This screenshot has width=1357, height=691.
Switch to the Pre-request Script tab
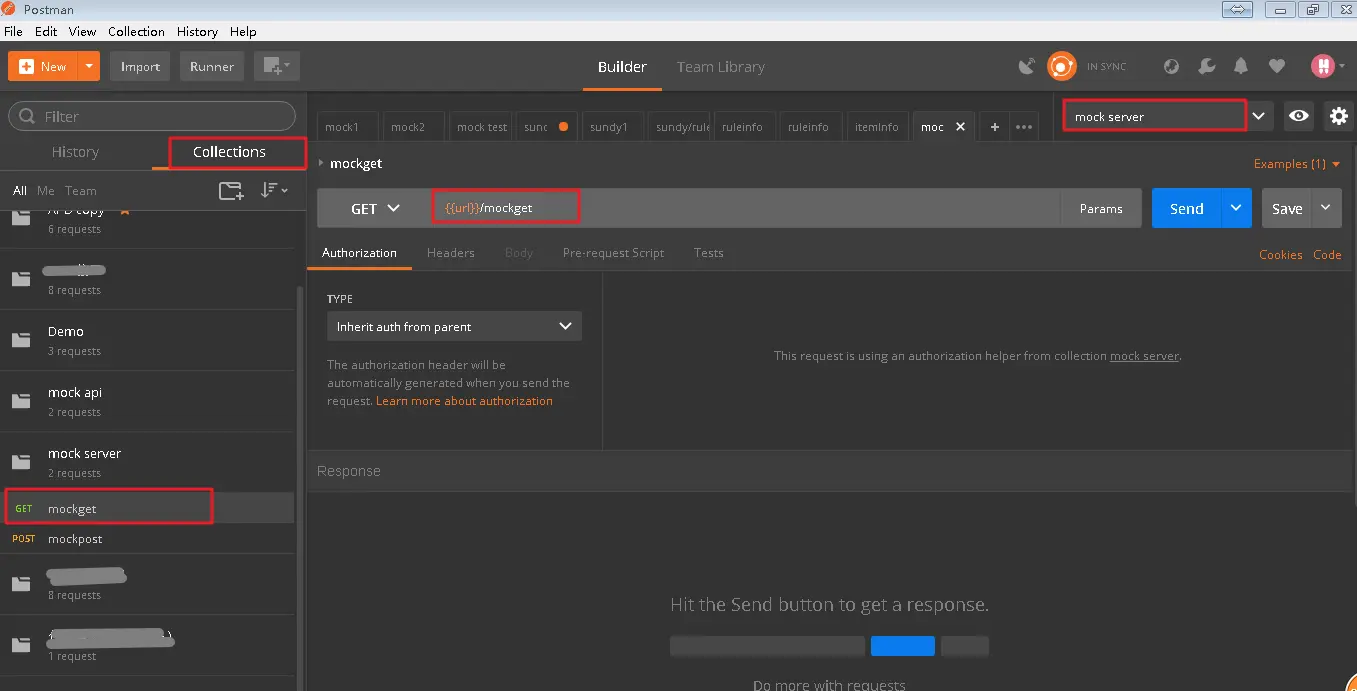(613, 253)
